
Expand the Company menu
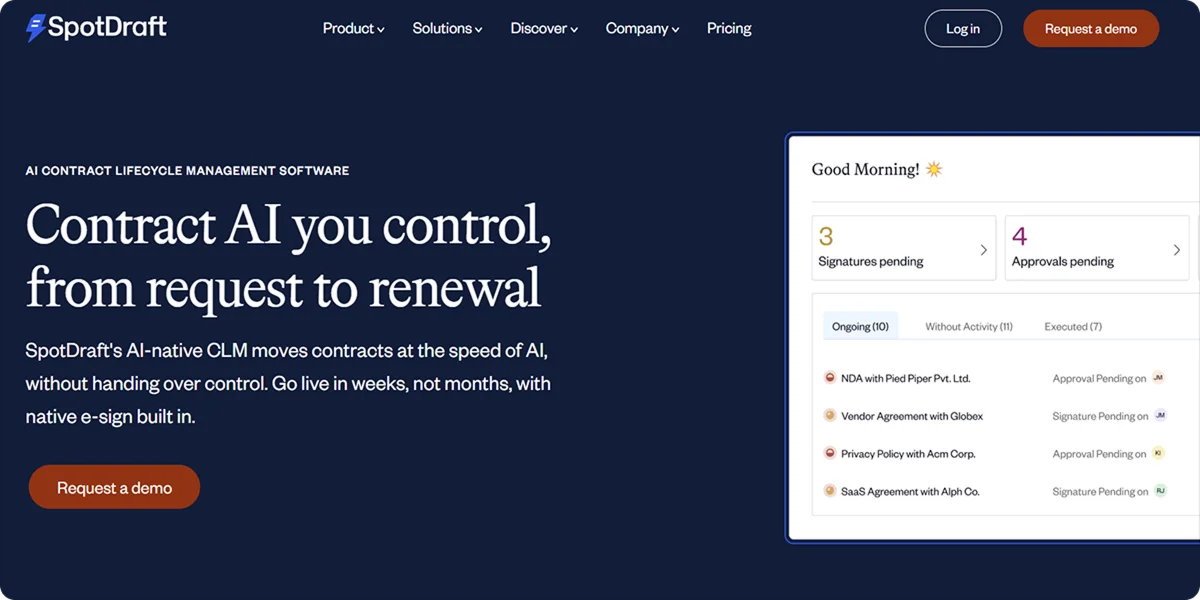642,28
